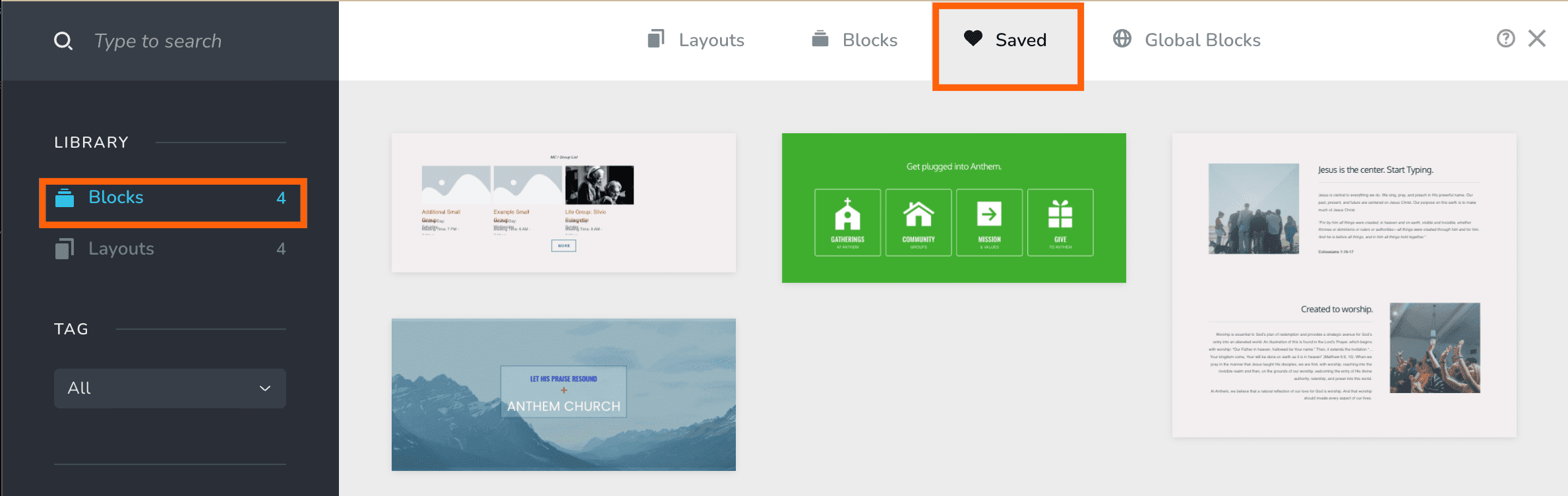The width and height of the screenshot is (1568, 496).
Task: Choose the group list saved block thumbnail
Action: [x=564, y=203]
